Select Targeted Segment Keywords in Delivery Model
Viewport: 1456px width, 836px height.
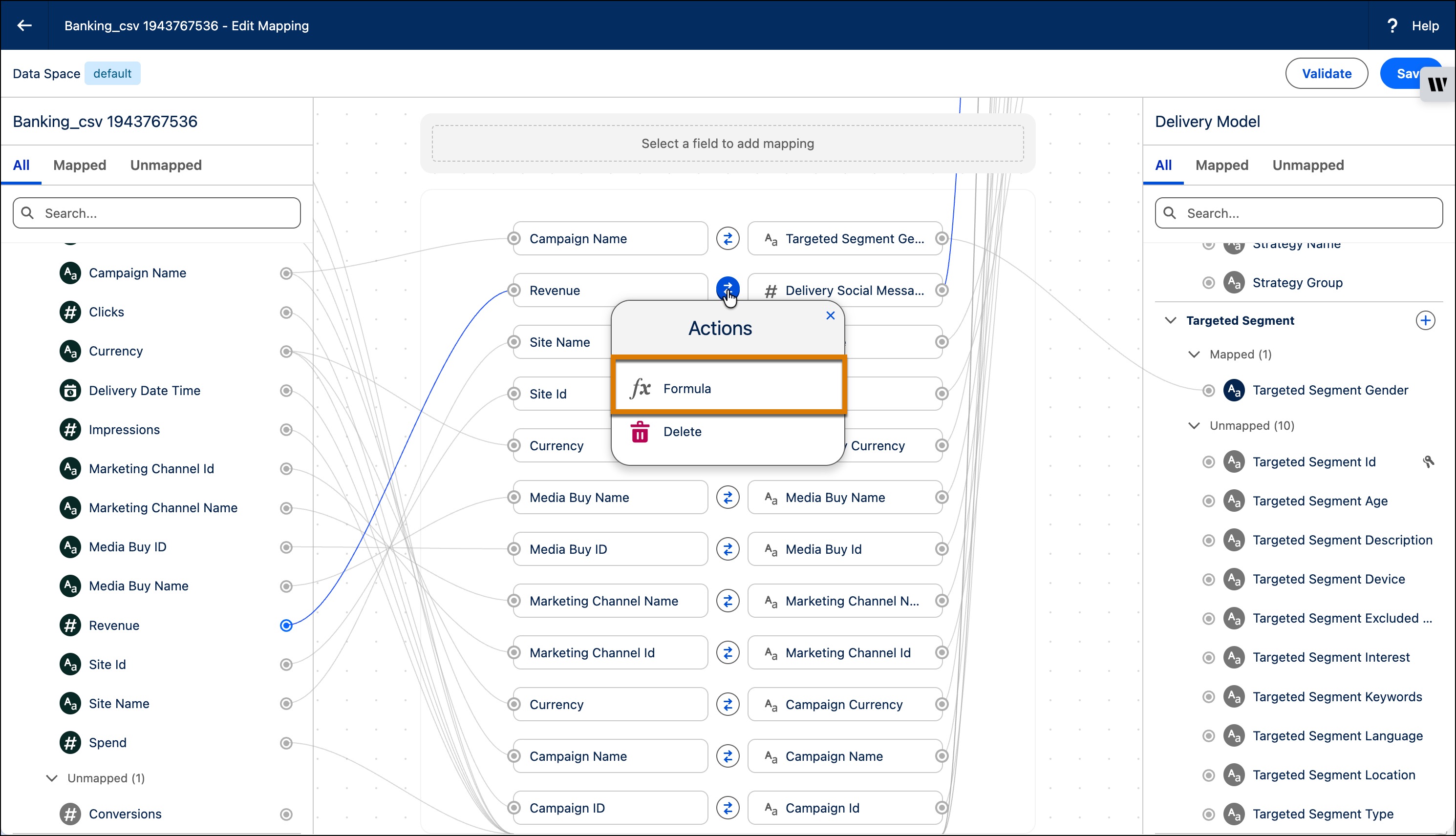point(1337,696)
